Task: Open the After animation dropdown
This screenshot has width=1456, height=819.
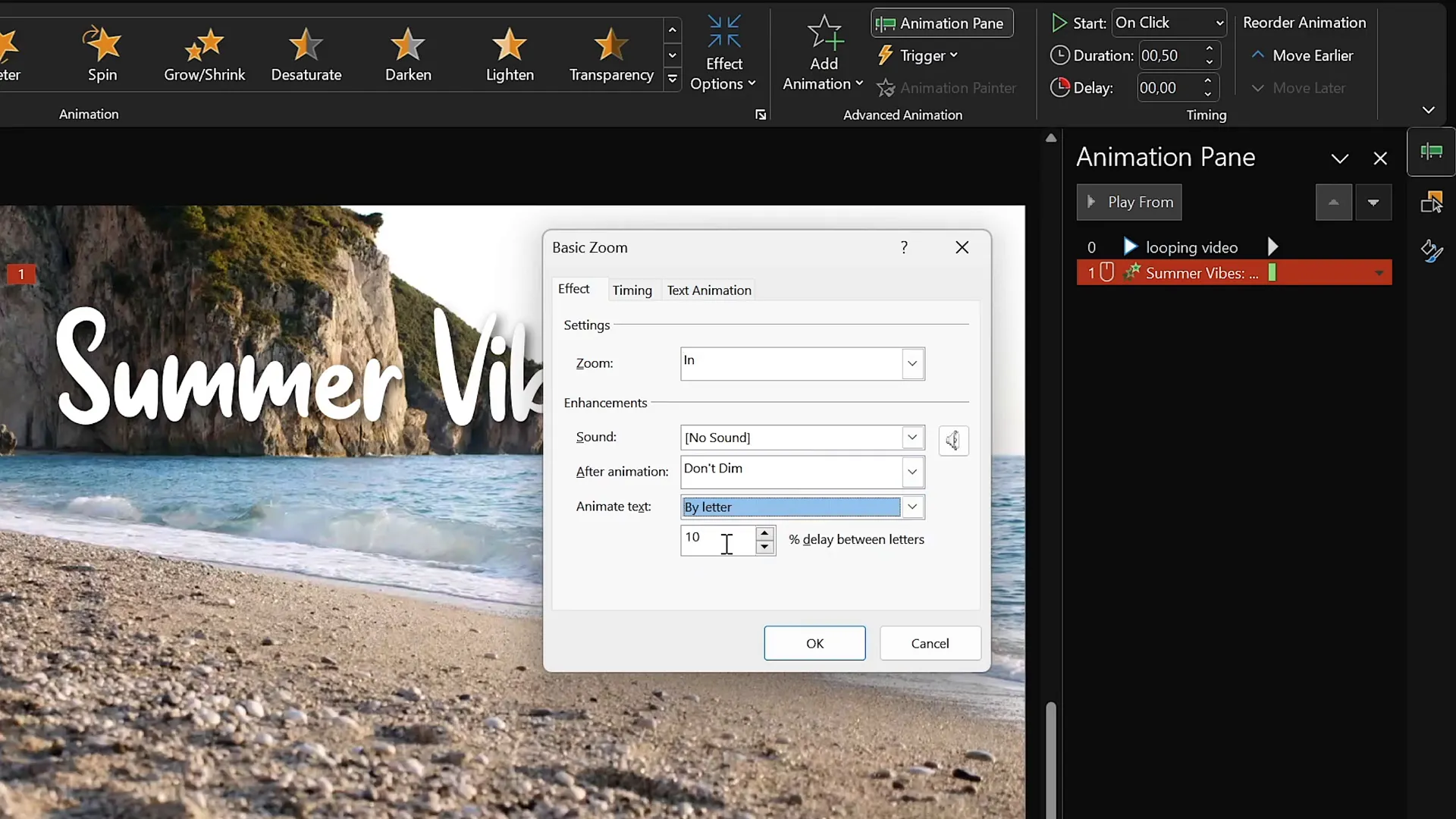Action: pyautogui.click(x=912, y=472)
